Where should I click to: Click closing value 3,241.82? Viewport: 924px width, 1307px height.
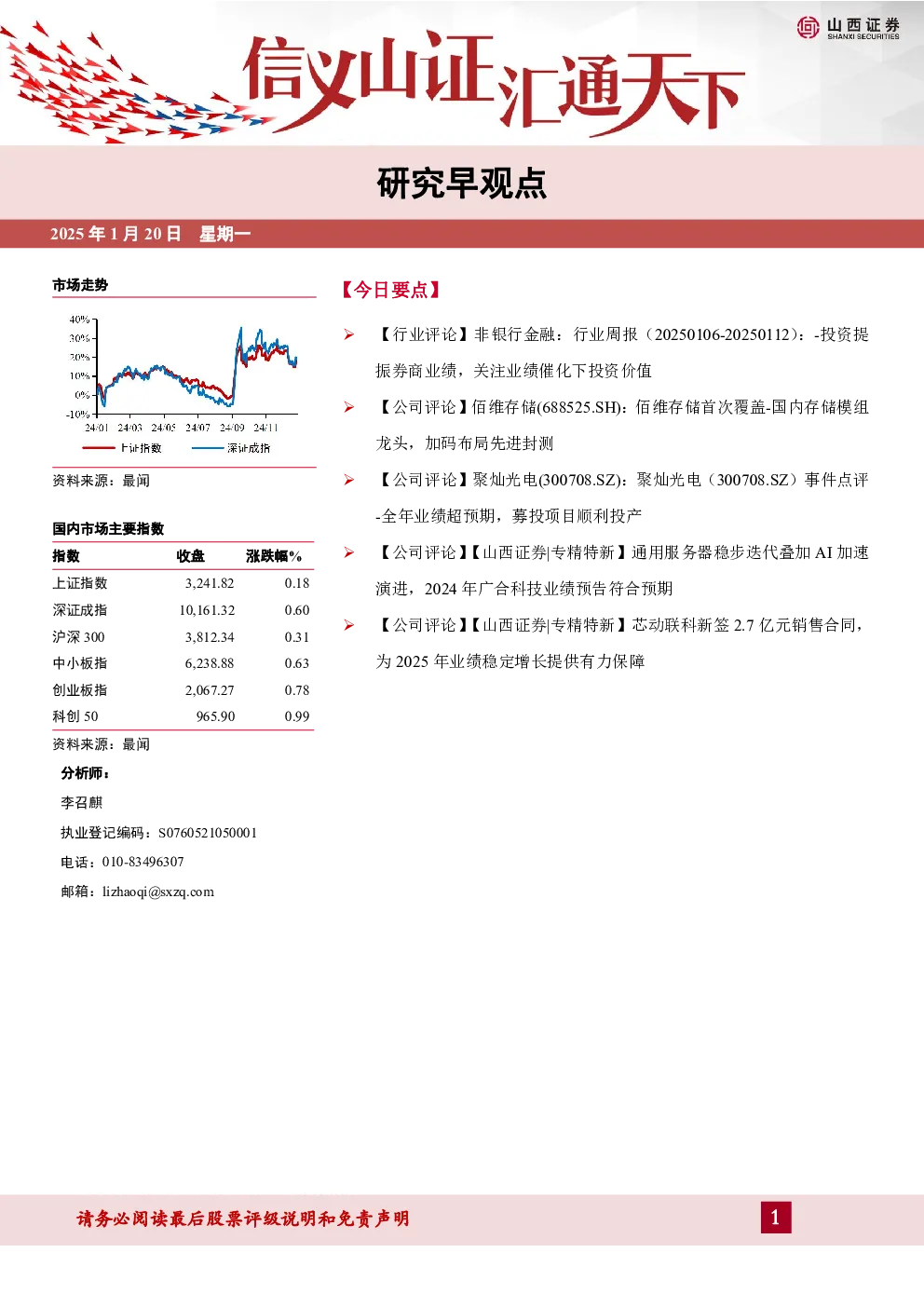(x=210, y=583)
